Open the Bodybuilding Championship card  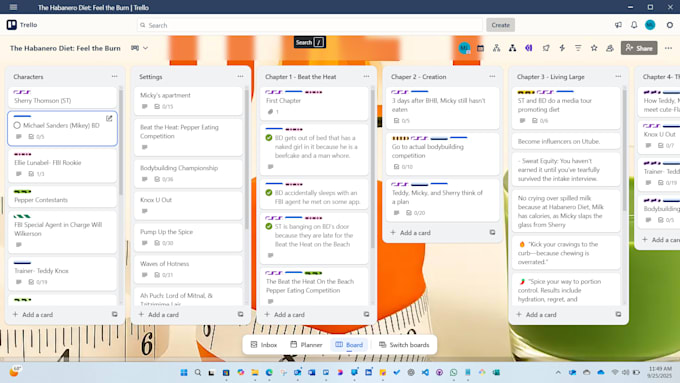(188, 173)
